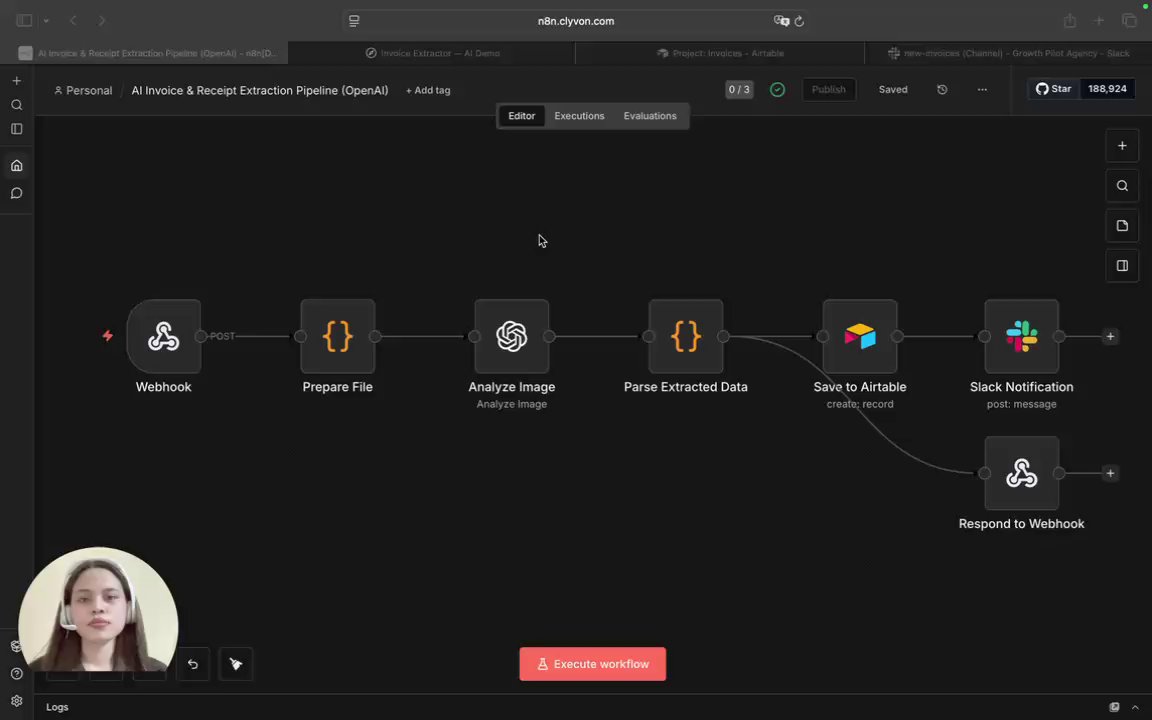This screenshot has height=720, width=1152.
Task: Click the canvas add-node plus button
Action: tap(1122, 145)
